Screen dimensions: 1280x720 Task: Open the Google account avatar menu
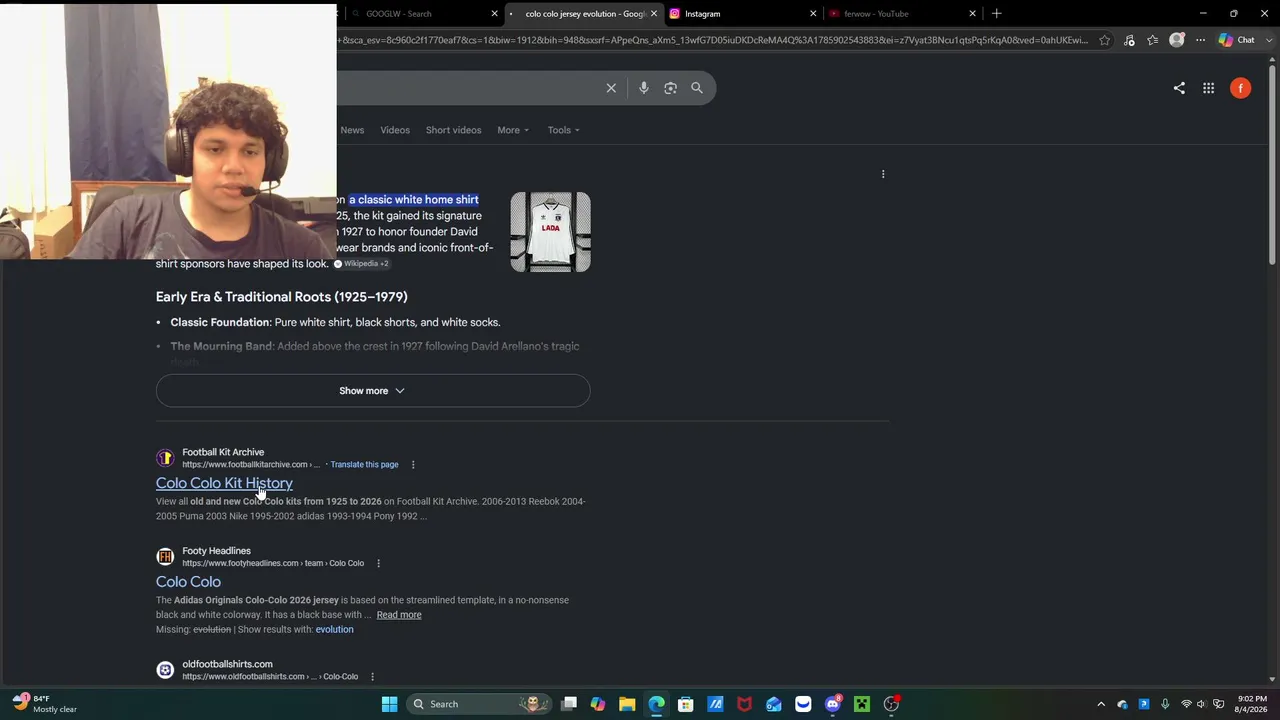(x=1240, y=88)
